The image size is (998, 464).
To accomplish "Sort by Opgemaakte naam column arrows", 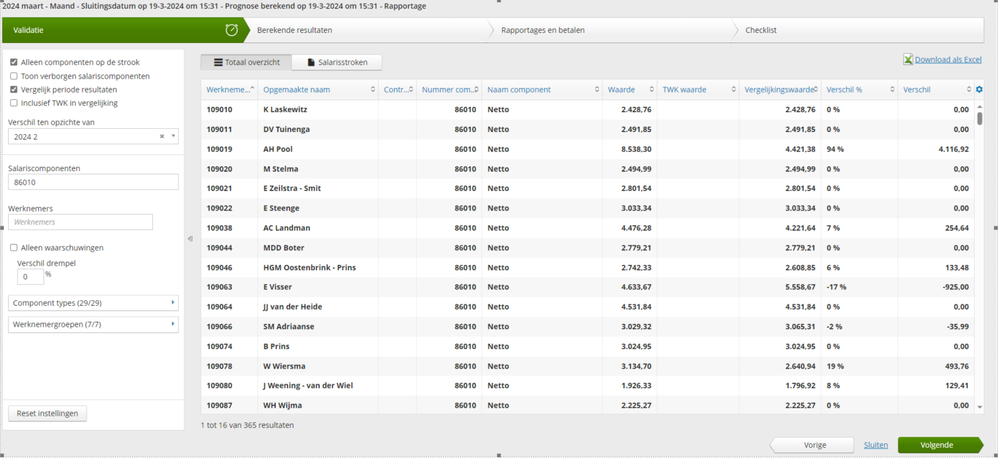I will pyautogui.click(x=373, y=90).
